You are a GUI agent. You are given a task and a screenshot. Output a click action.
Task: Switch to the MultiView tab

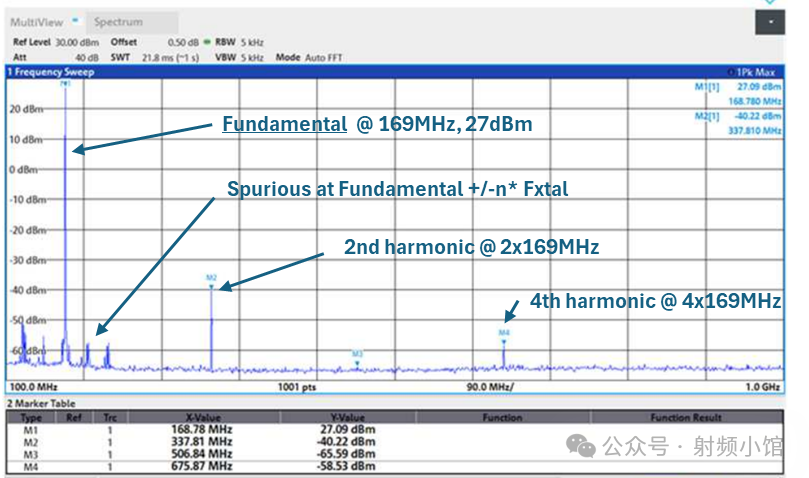(36, 21)
